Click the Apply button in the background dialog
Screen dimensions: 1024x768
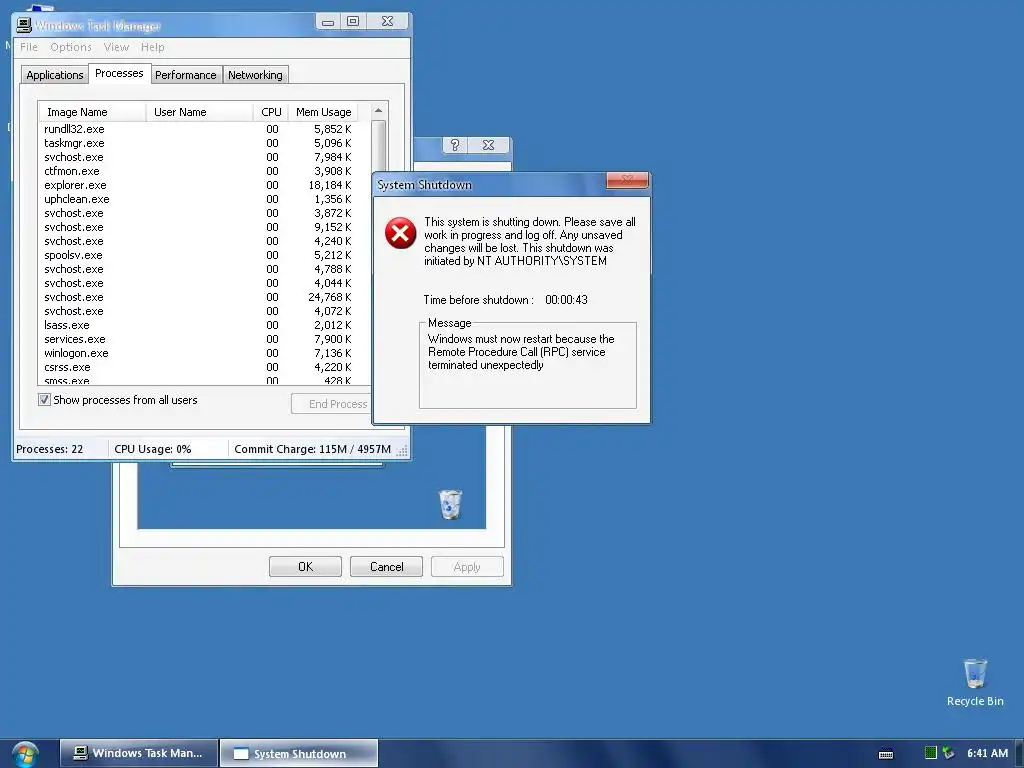pos(467,567)
